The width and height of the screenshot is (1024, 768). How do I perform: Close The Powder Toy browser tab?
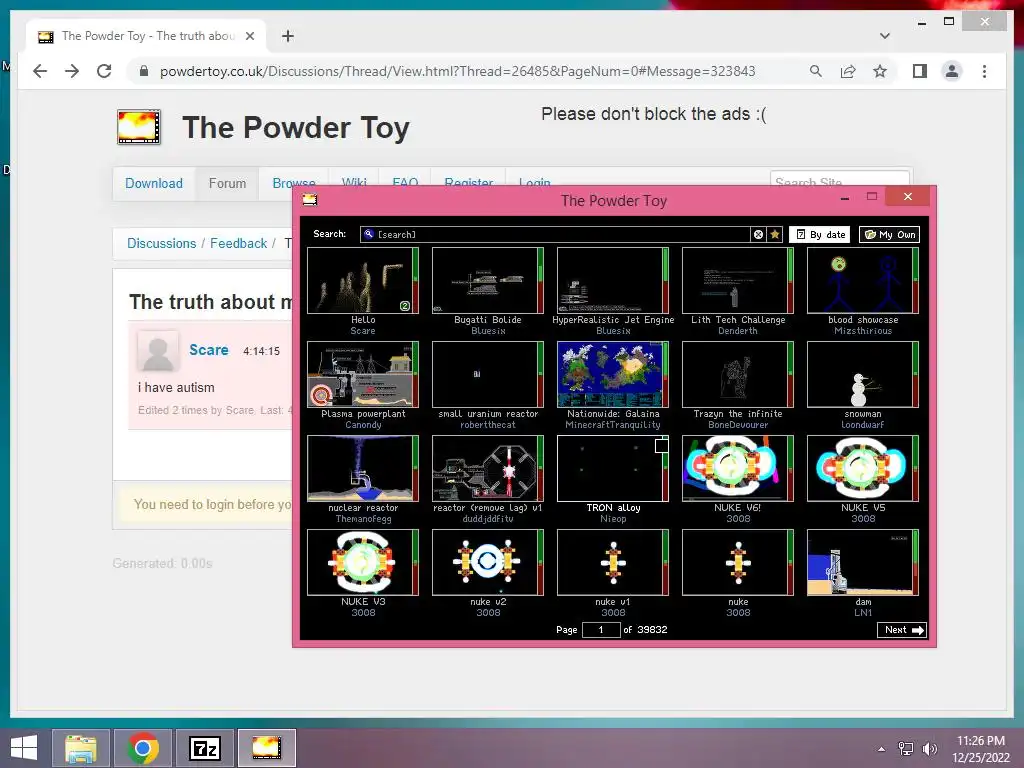(249, 36)
